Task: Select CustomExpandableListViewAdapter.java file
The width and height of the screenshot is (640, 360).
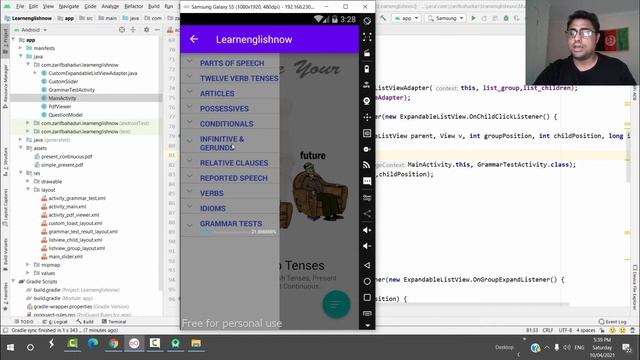Action: coord(93,73)
